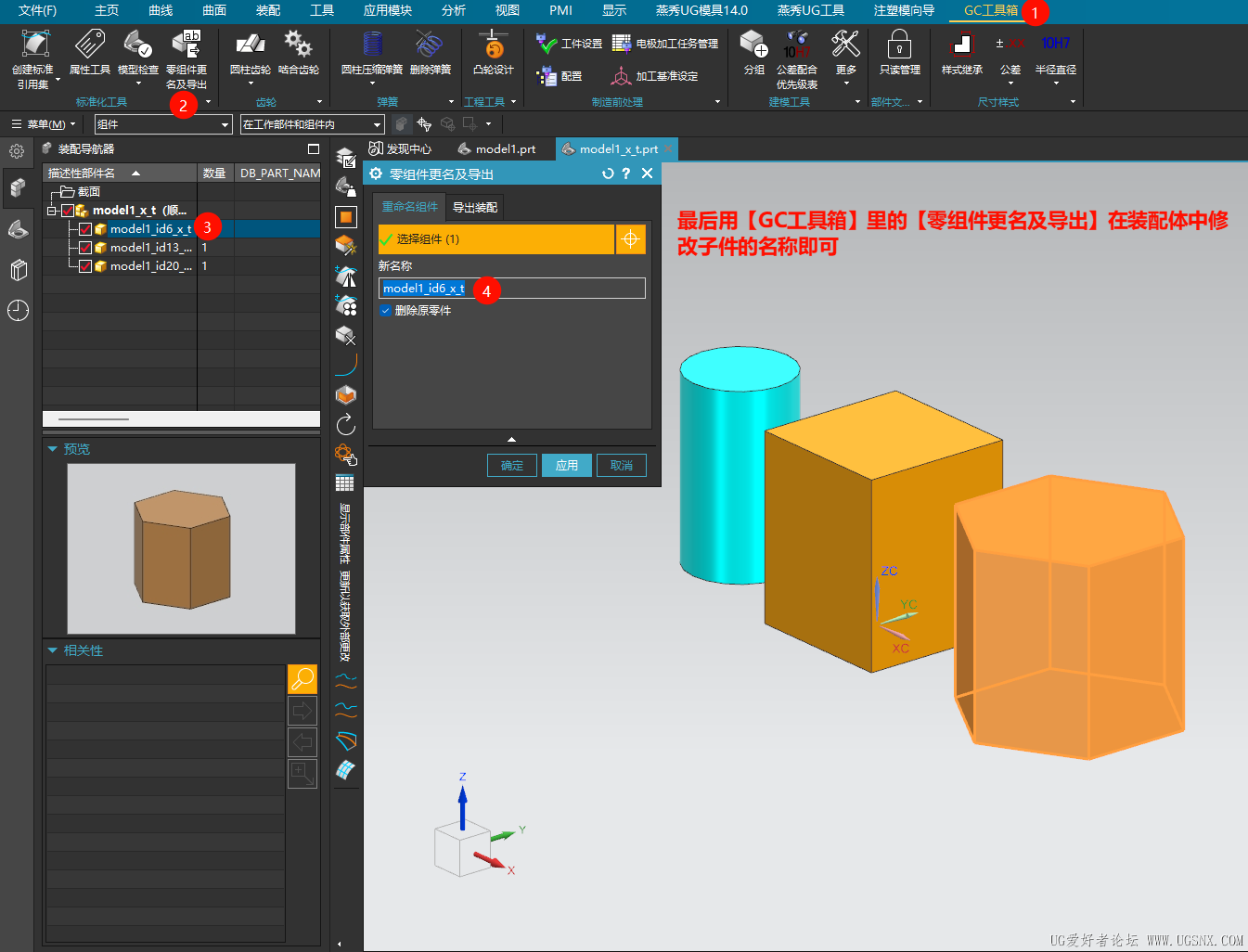Open the 分析 menu tab

(454, 10)
